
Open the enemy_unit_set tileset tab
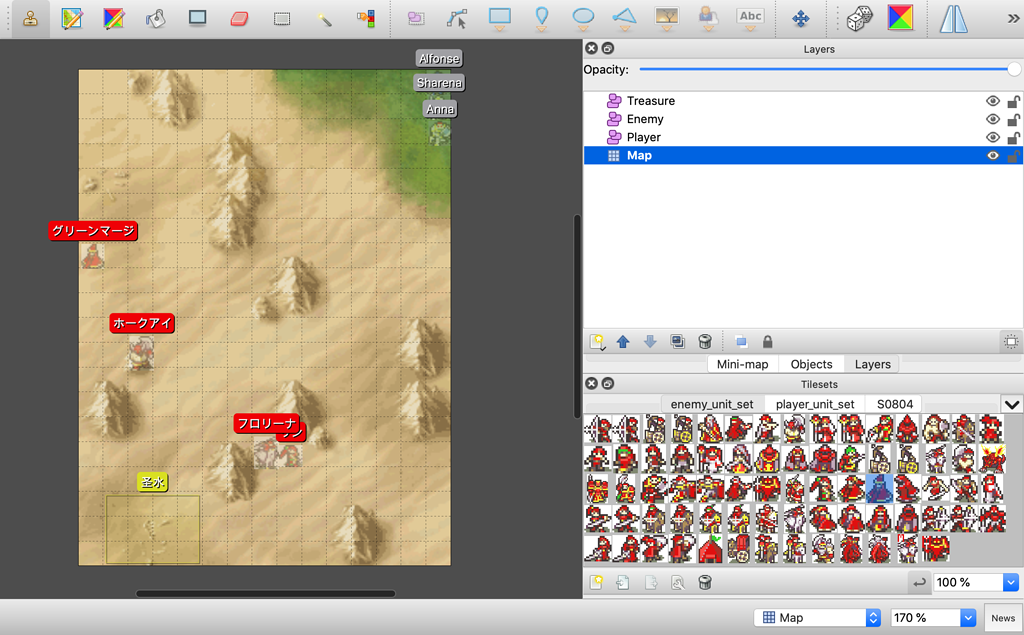[x=710, y=404]
